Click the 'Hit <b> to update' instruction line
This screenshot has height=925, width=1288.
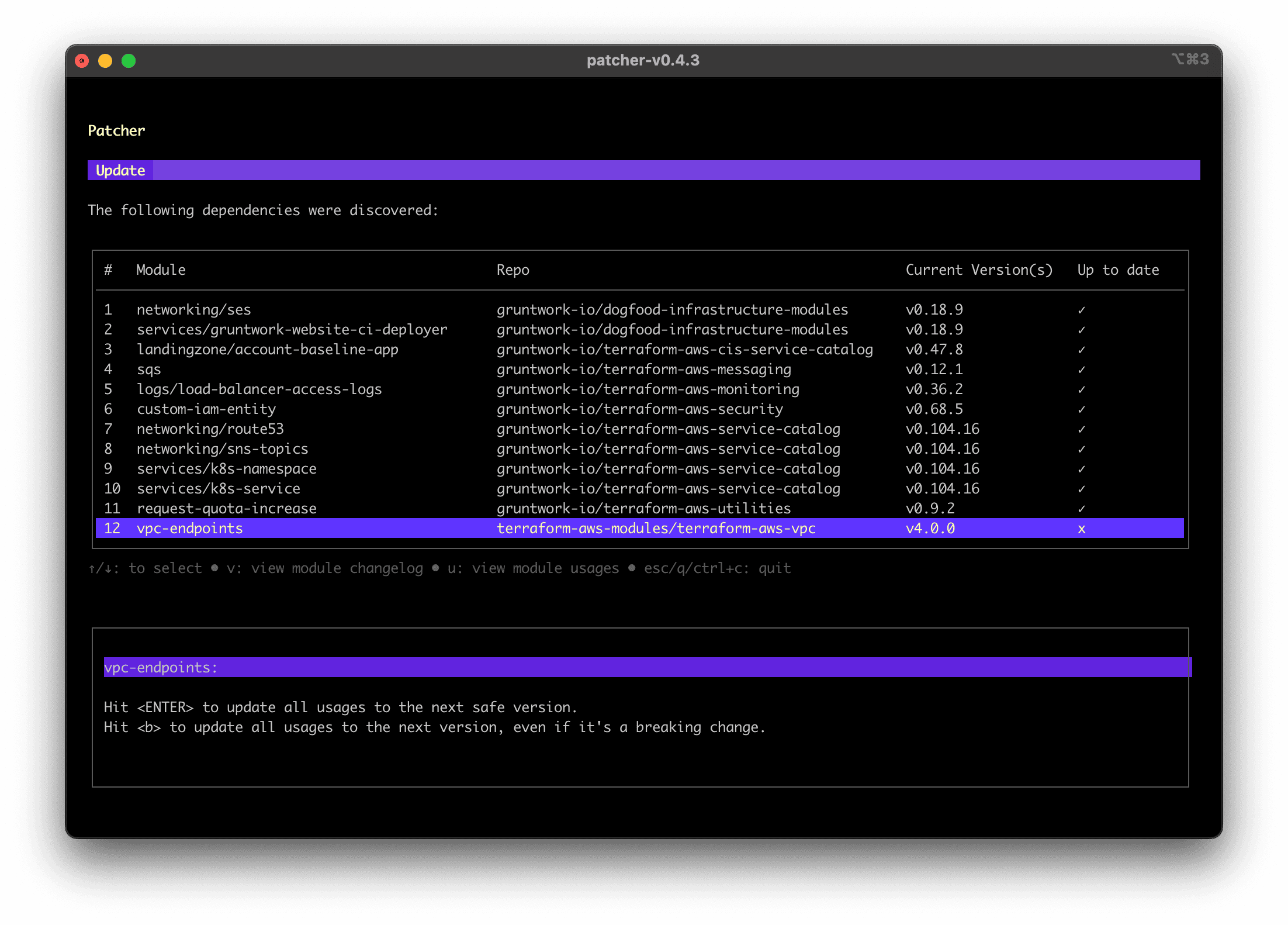tap(434, 727)
